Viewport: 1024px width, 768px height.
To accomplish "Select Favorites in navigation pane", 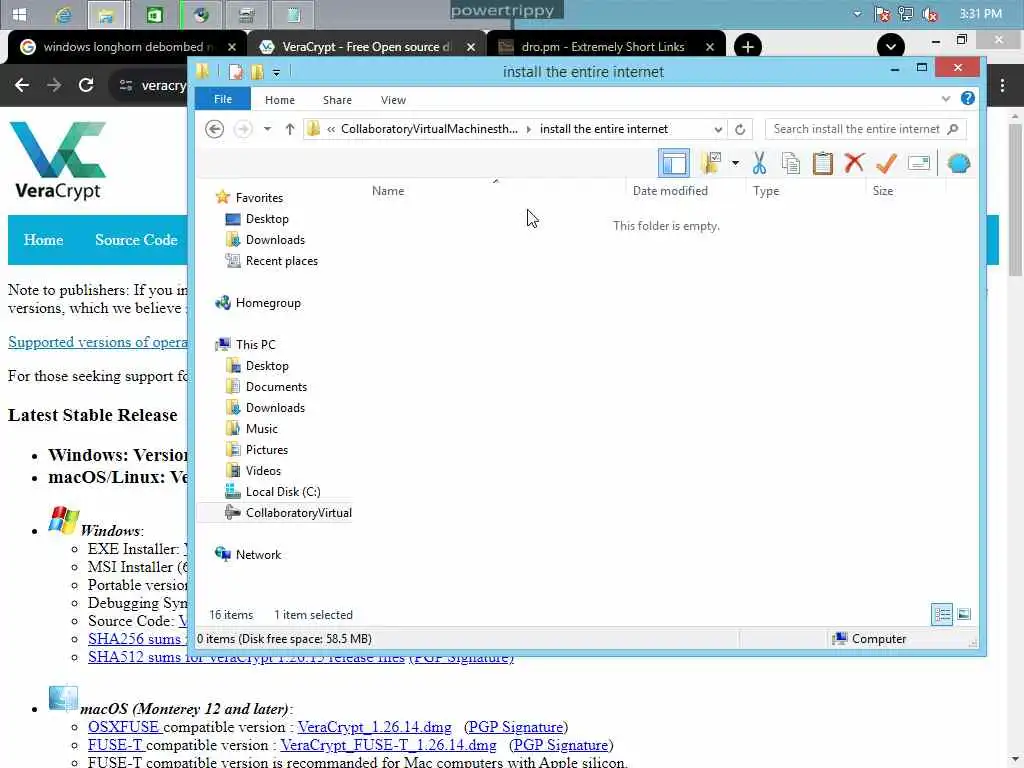I will [x=259, y=198].
